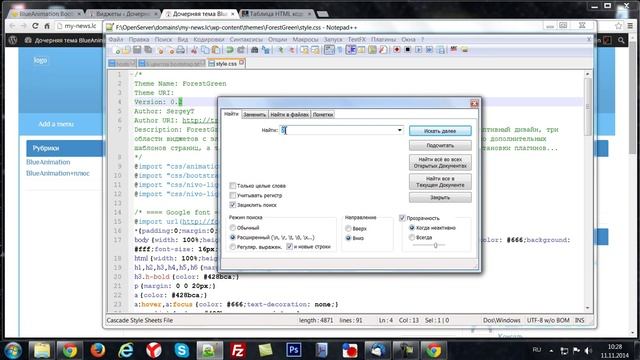
Task: Click the Save recorded macro icon
Action: (x=441, y=50)
